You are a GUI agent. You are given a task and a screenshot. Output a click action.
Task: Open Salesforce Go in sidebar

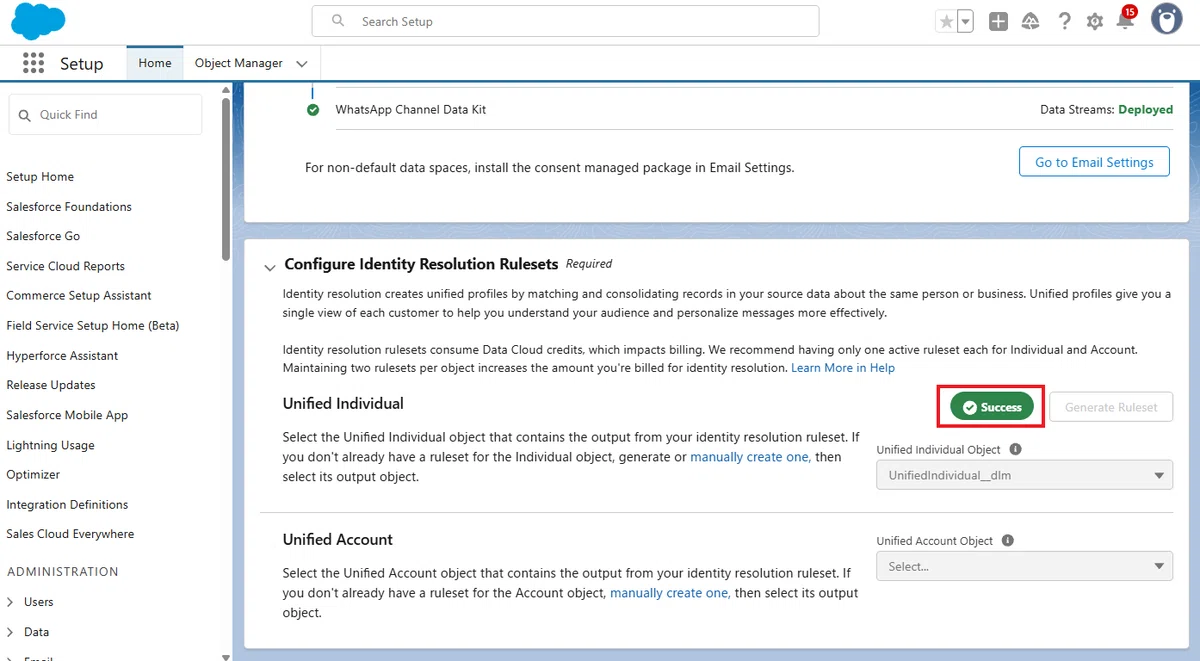click(43, 236)
